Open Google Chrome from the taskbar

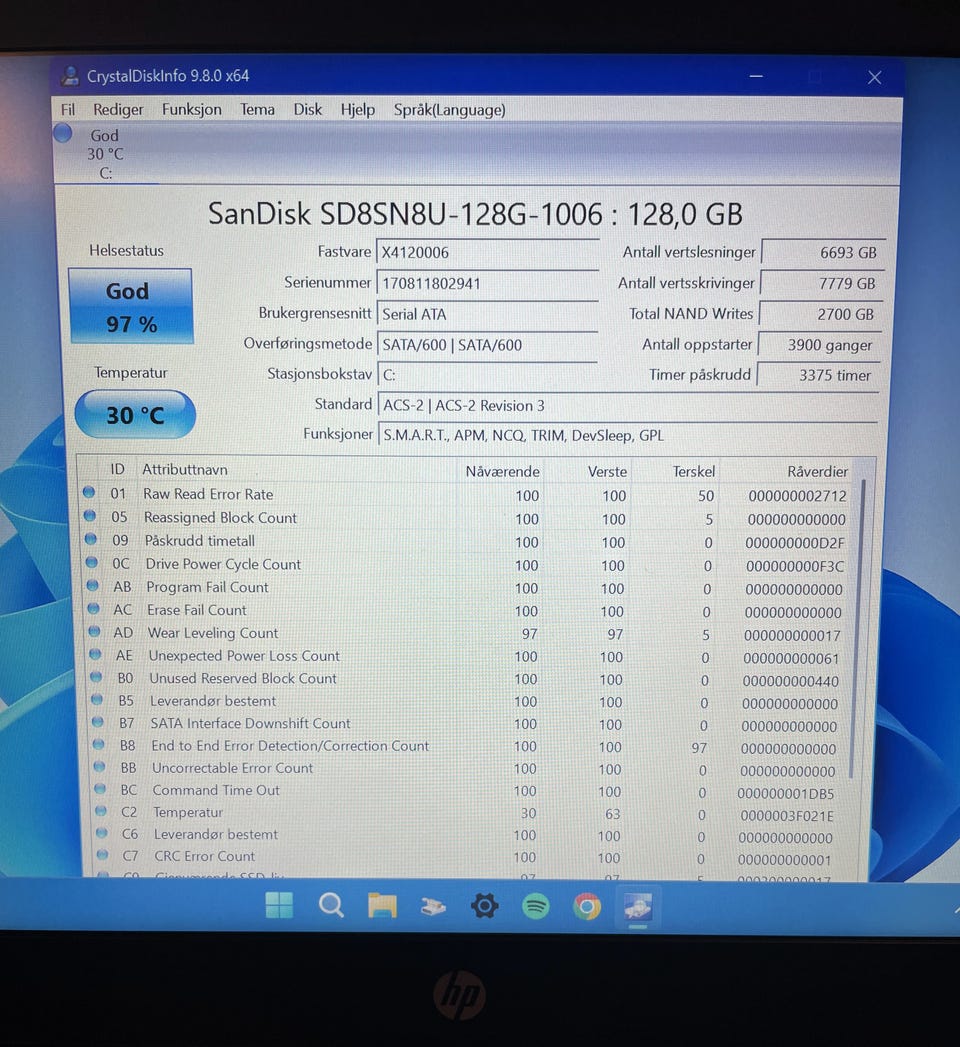click(x=587, y=907)
